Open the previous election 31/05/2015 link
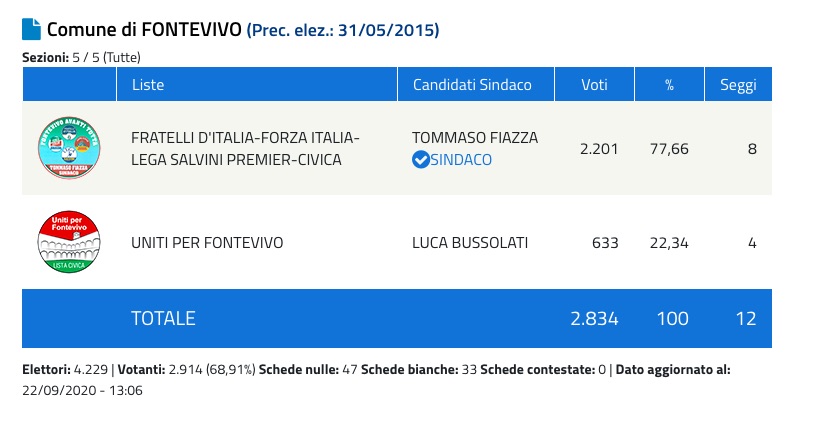The width and height of the screenshot is (815, 430). [343, 30]
